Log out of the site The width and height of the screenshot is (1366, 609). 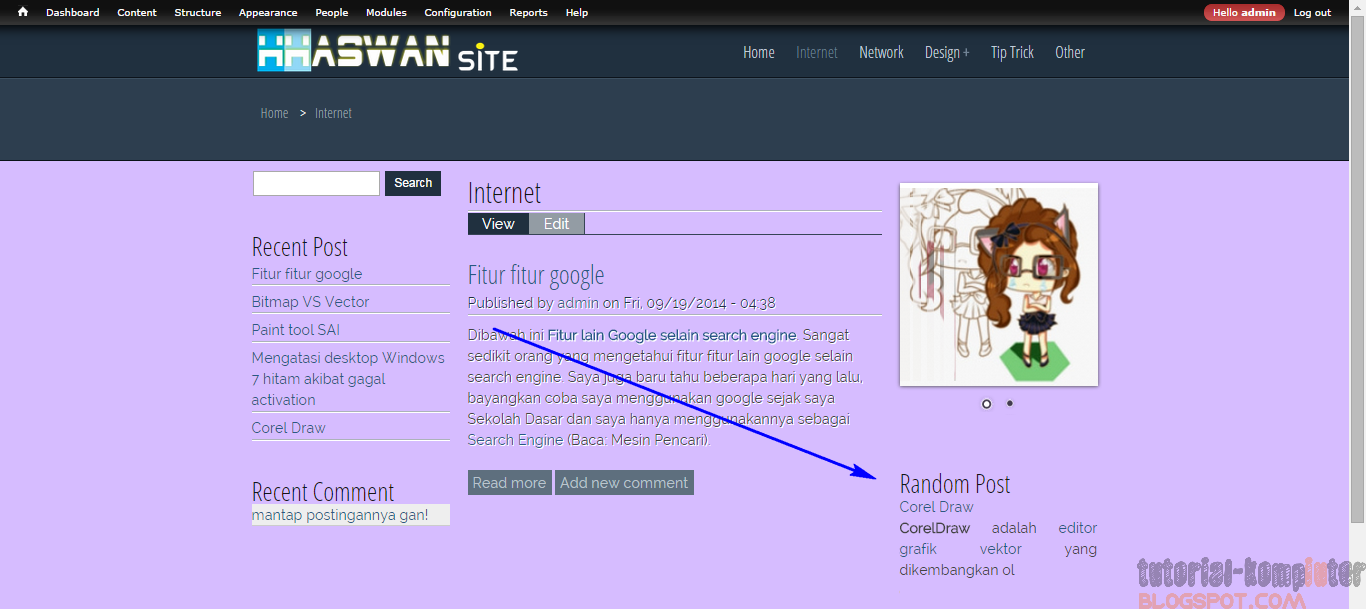coord(1312,13)
